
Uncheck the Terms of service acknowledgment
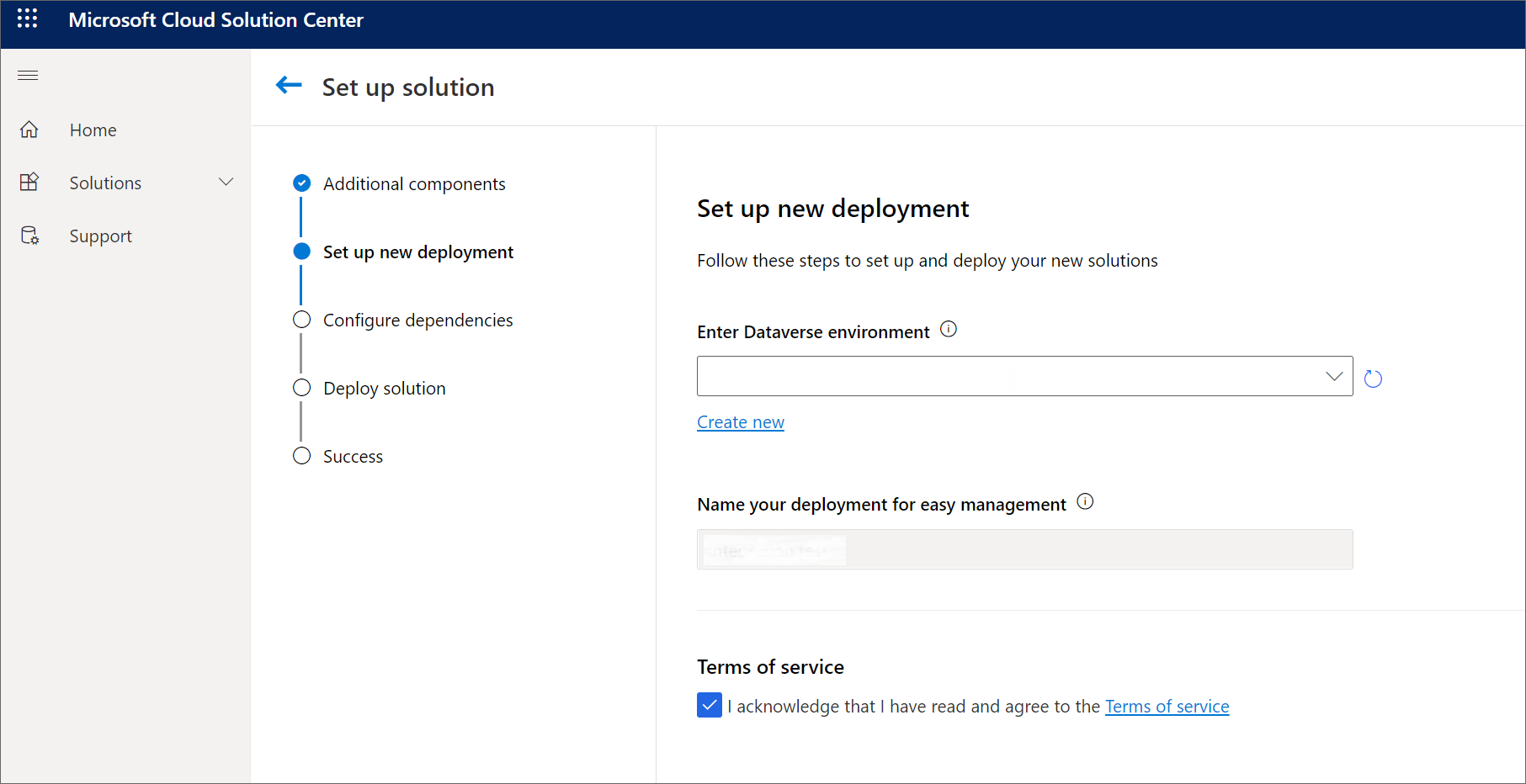(x=710, y=705)
